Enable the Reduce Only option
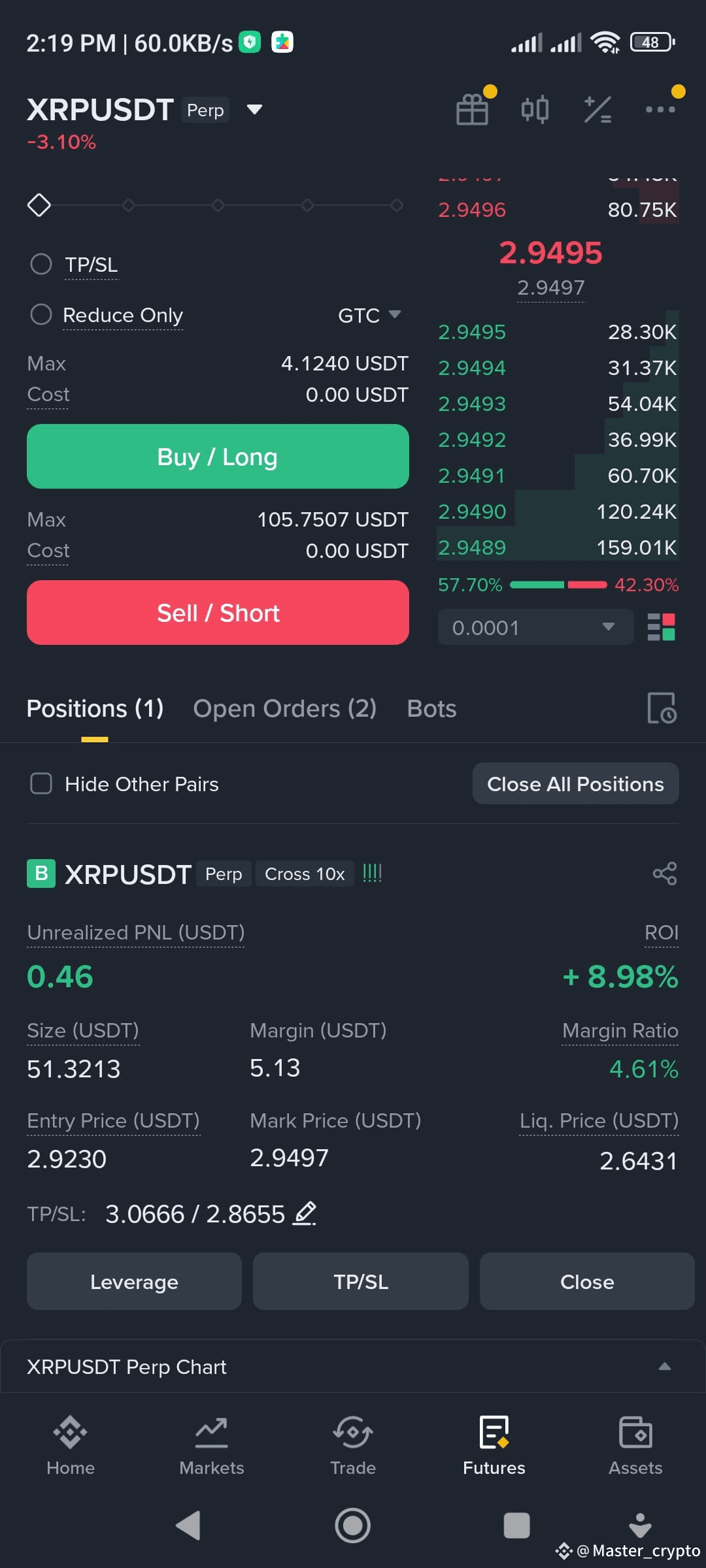706x1568 pixels. point(41,315)
